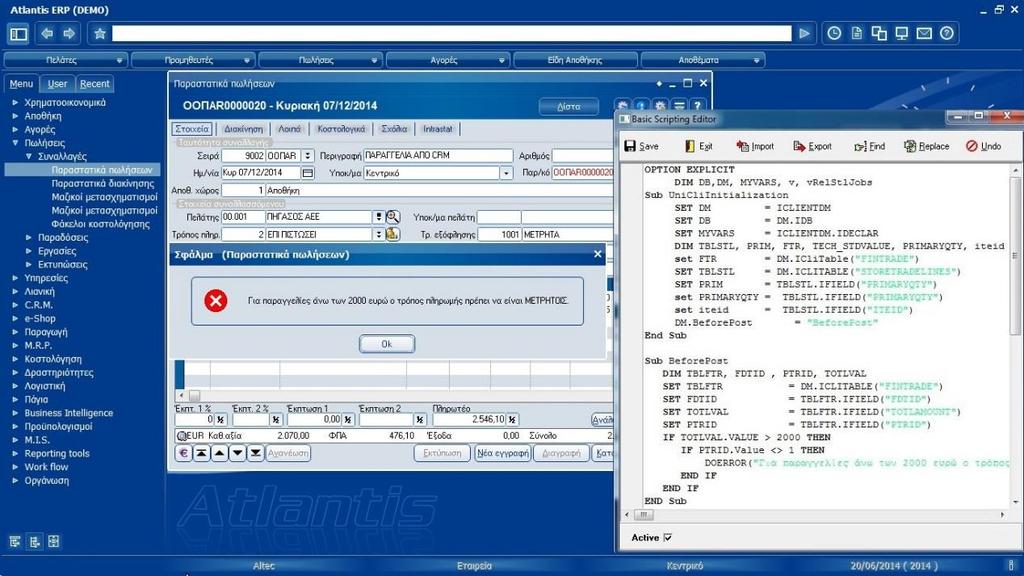Click the document page icon in top toolbar

pyautogui.click(x=857, y=33)
